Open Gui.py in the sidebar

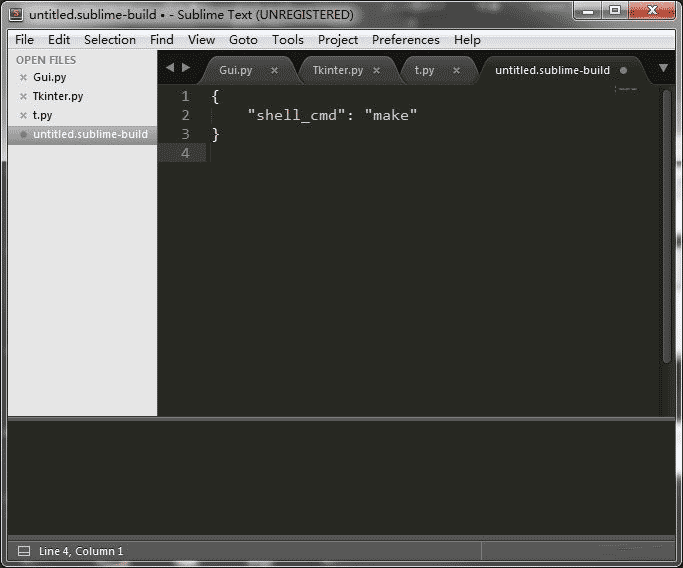coord(50,77)
